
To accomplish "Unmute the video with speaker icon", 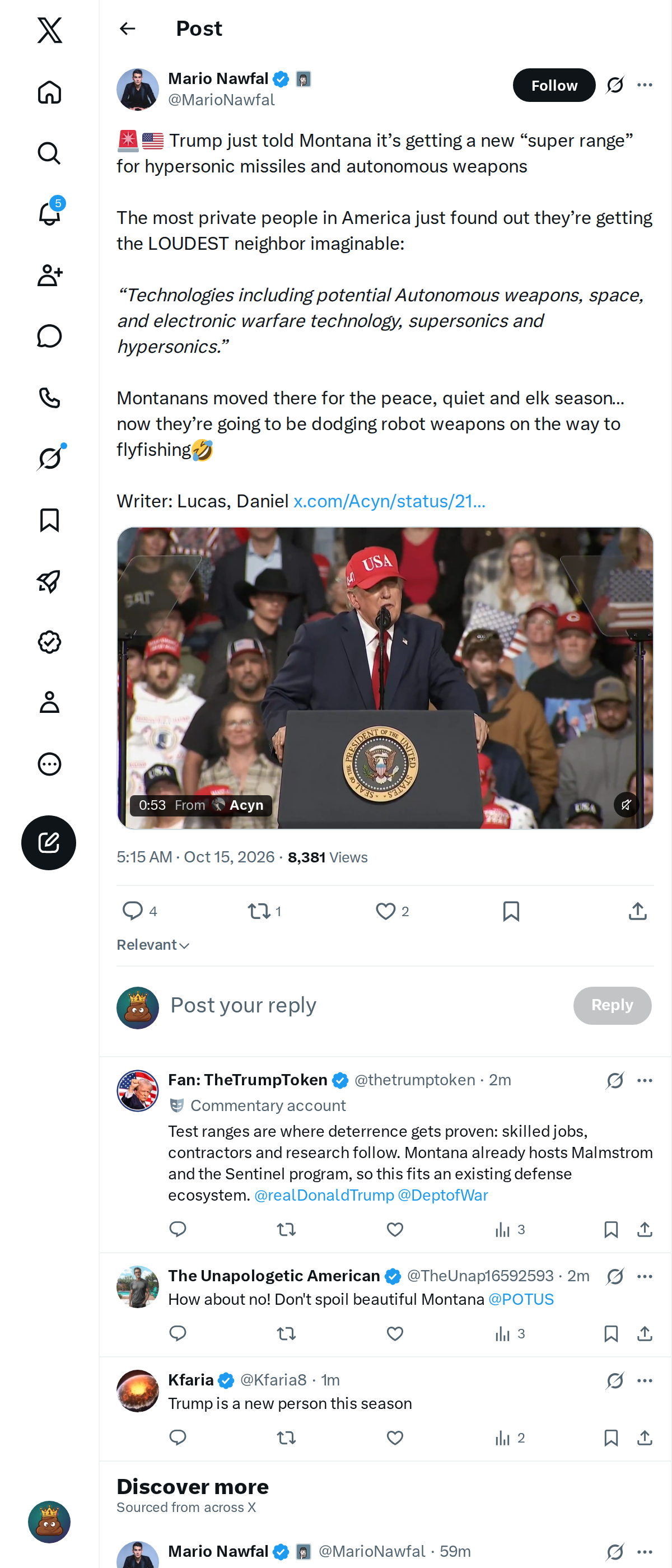I will (x=626, y=805).
